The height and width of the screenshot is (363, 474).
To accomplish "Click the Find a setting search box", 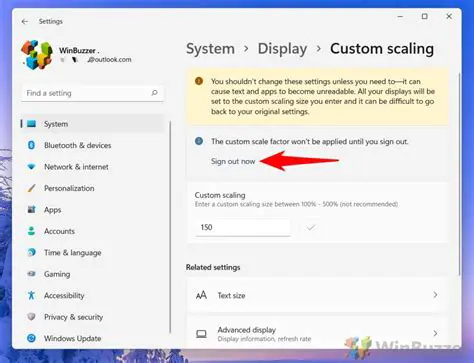I will [93, 93].
